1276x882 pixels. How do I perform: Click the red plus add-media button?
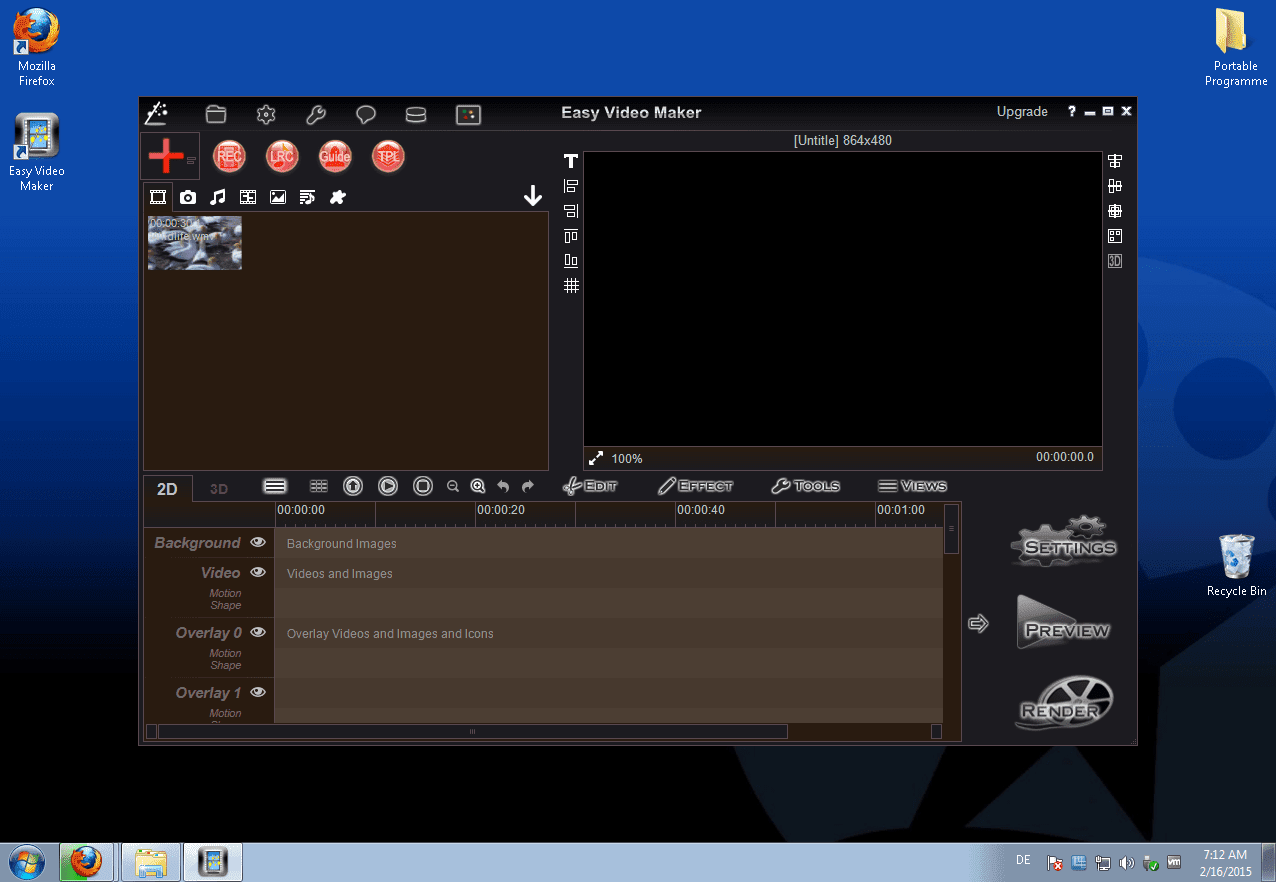click(x=166, y=157)
